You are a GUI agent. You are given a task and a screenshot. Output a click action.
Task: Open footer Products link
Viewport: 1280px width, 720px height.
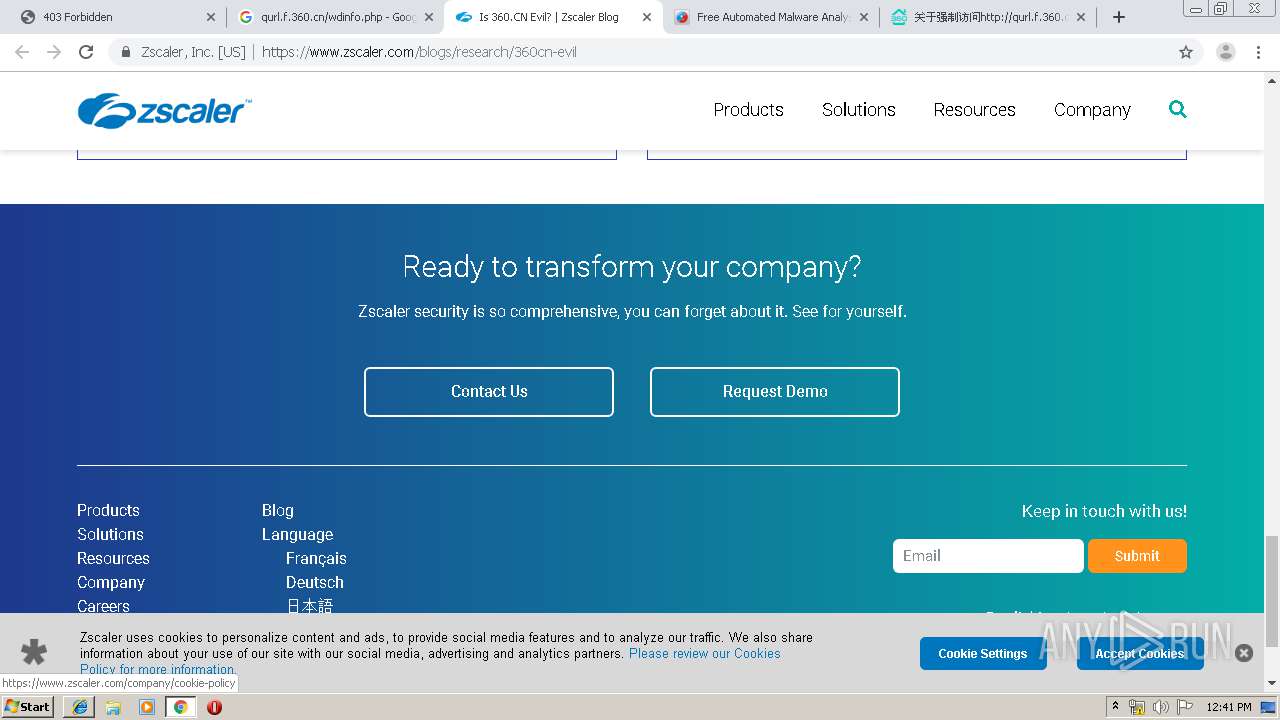108,510
